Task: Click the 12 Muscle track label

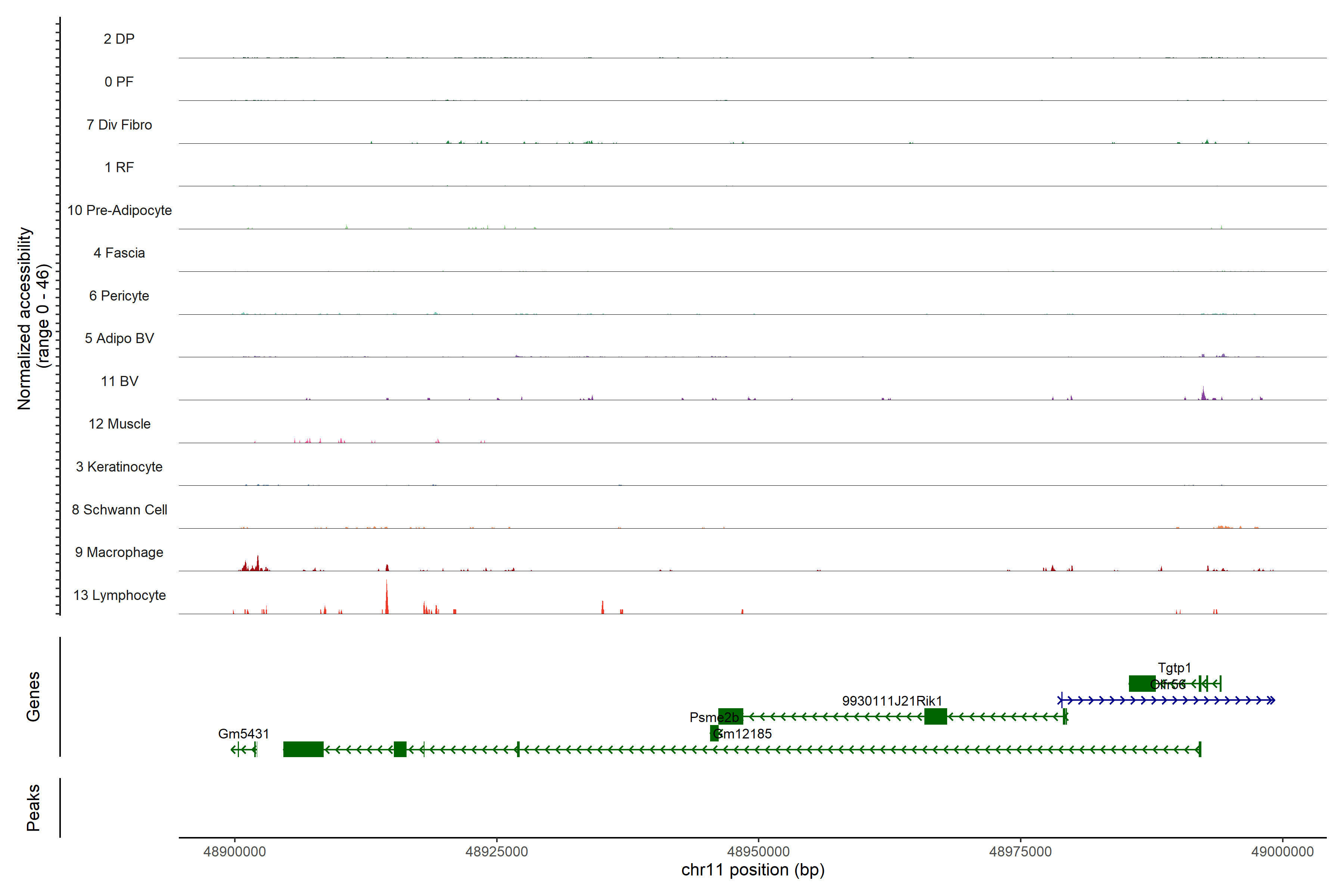Action: point(119,424)
